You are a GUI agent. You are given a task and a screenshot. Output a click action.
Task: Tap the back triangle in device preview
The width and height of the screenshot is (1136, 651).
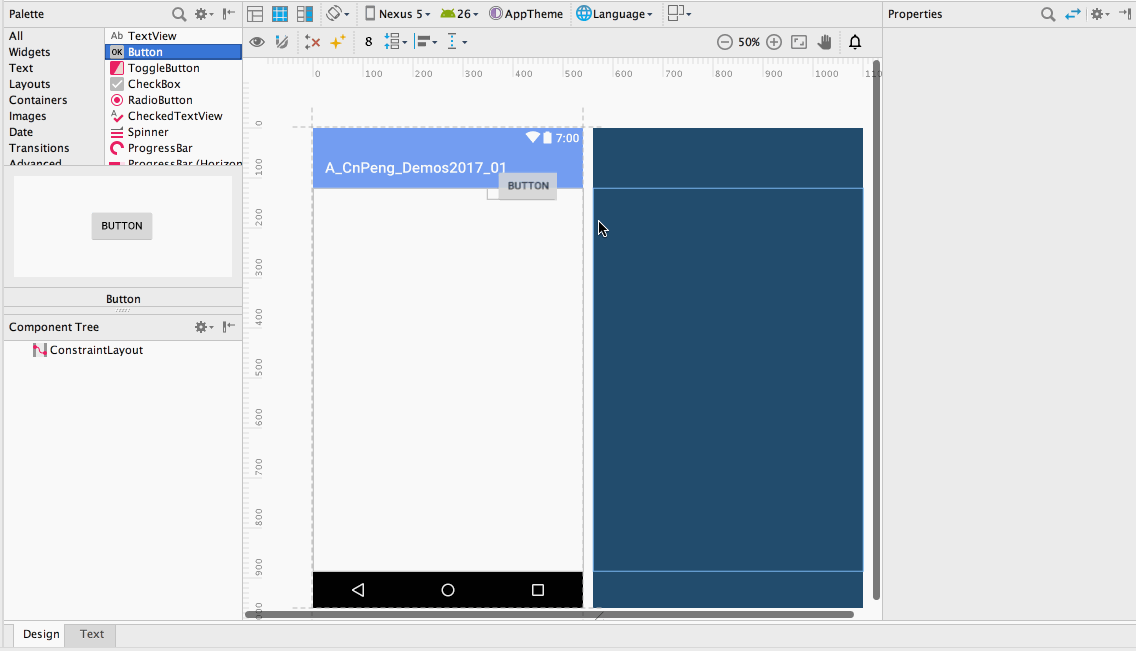(358, 590)
